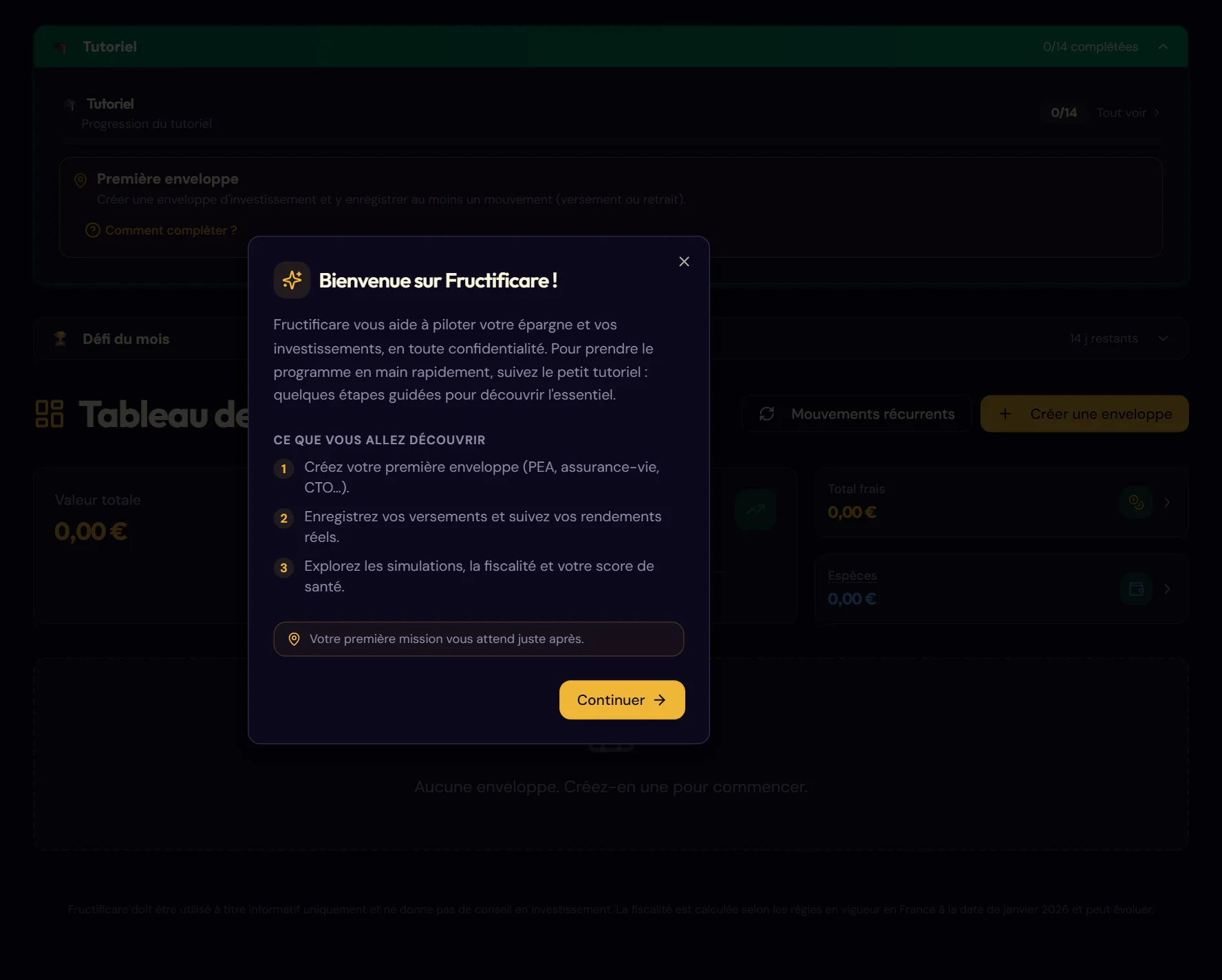Click the Enregistrez vos versements step text

point(483,527)
